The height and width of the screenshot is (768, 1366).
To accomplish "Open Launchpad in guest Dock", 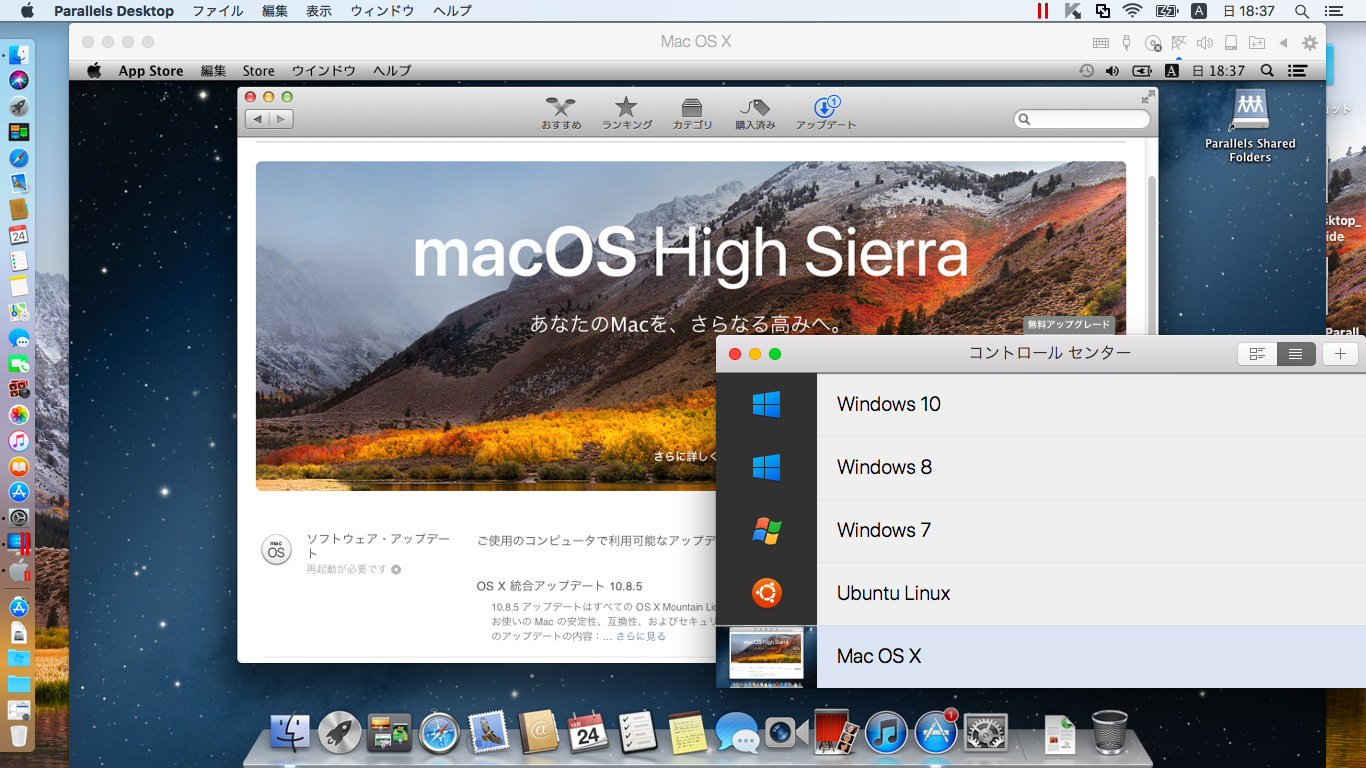I will pos(340,732).
